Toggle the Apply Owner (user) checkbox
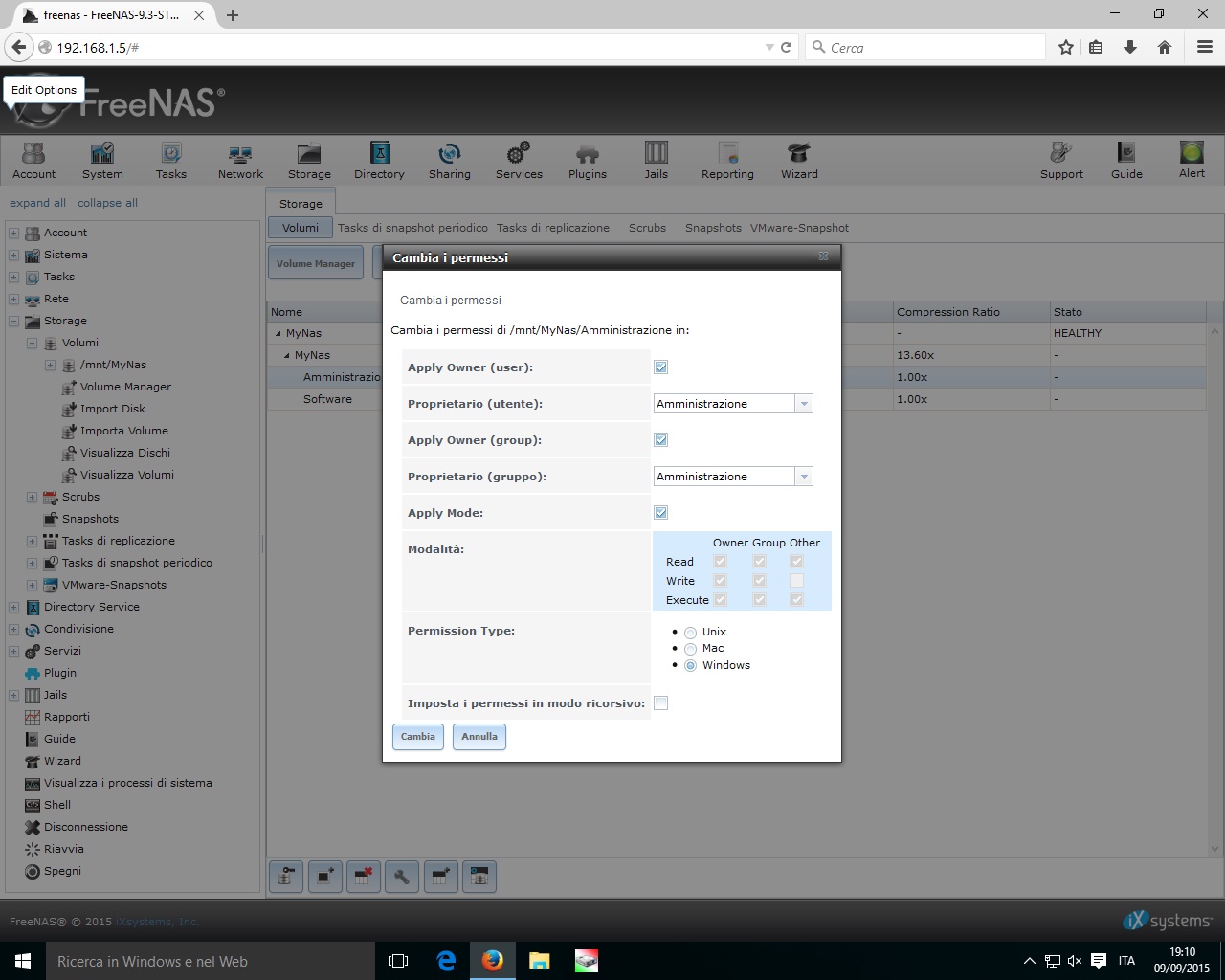 click(x=661, y=367)
